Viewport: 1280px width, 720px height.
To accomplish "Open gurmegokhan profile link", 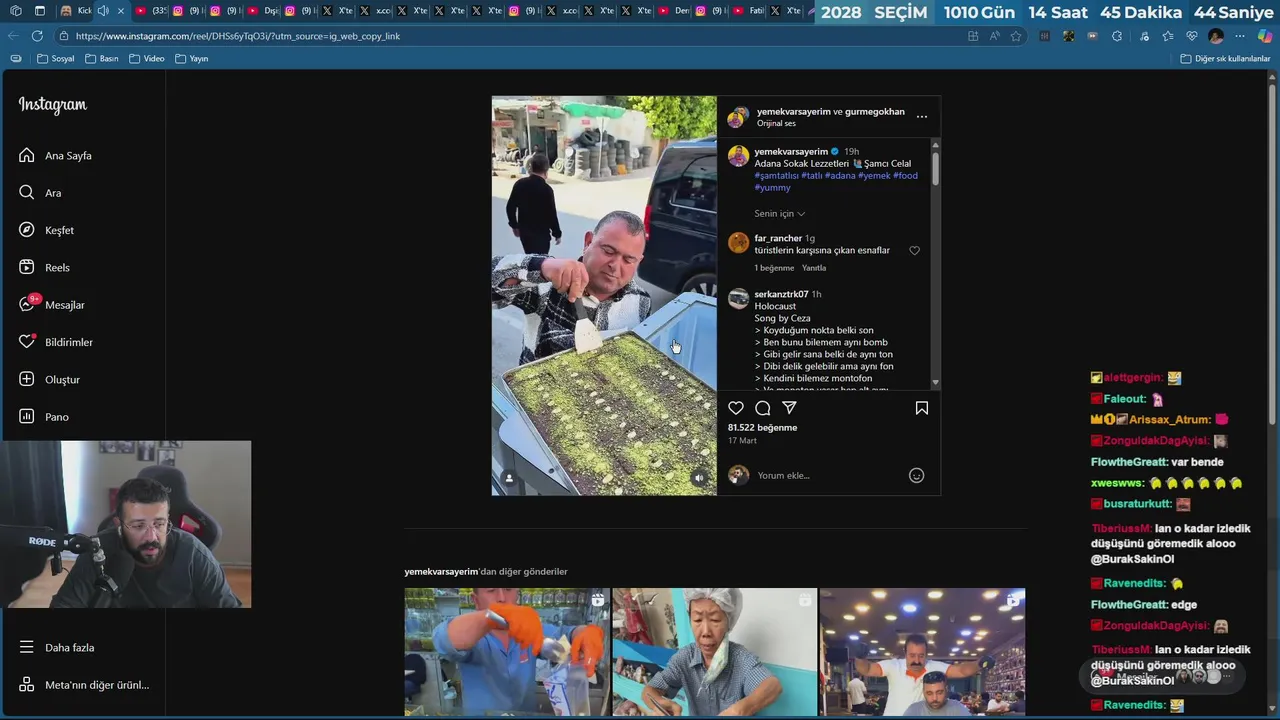I will [875, 112].
